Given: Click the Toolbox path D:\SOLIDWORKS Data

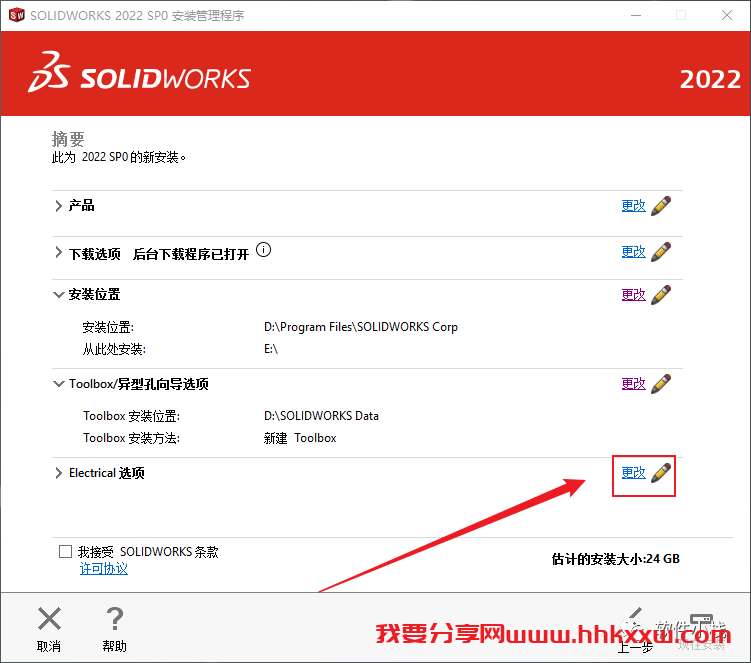Looking at the screenshot, I should (x=321, y=416).
